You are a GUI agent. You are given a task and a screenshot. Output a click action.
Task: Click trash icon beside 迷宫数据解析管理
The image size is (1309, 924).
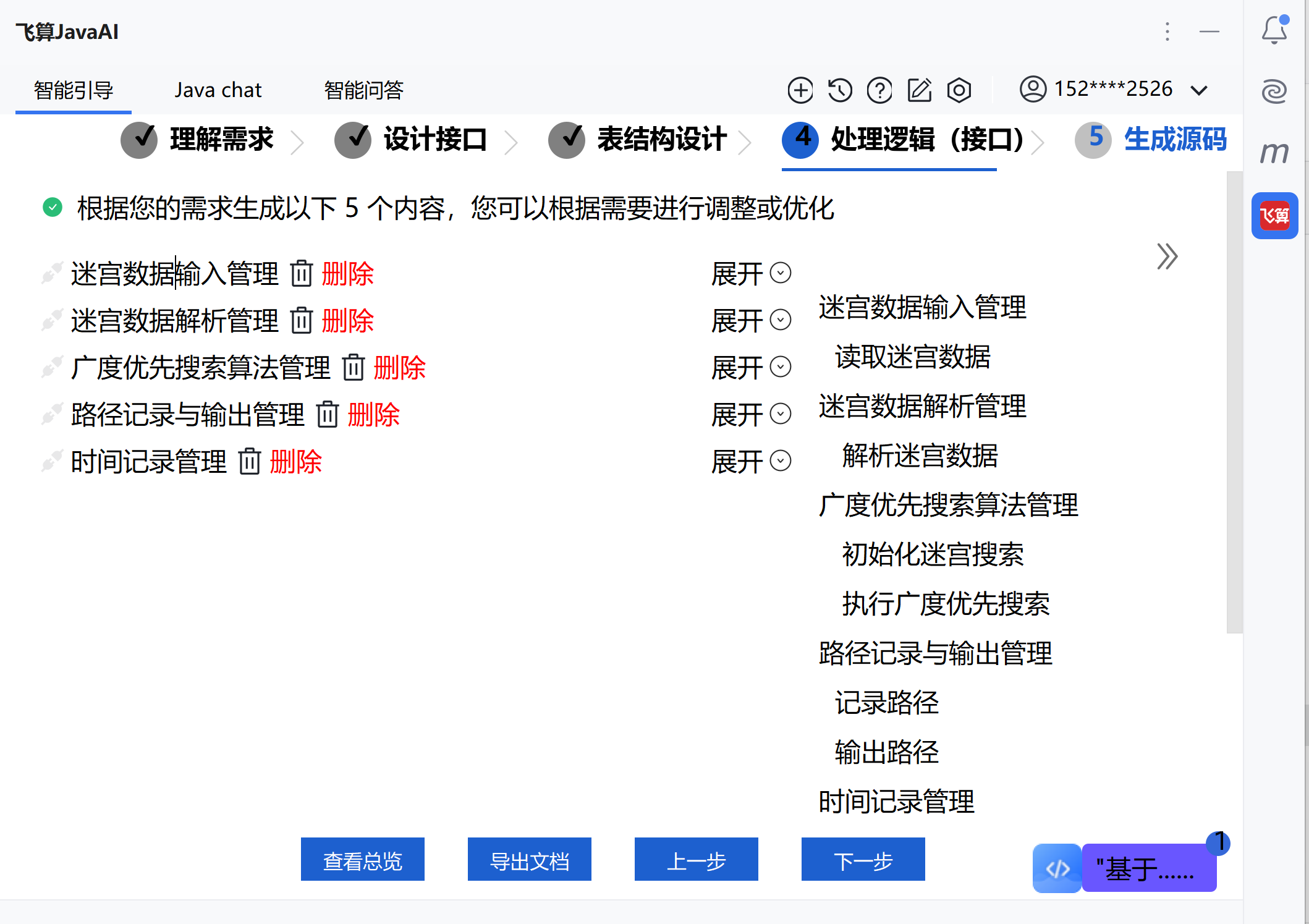tap(302, 321)
